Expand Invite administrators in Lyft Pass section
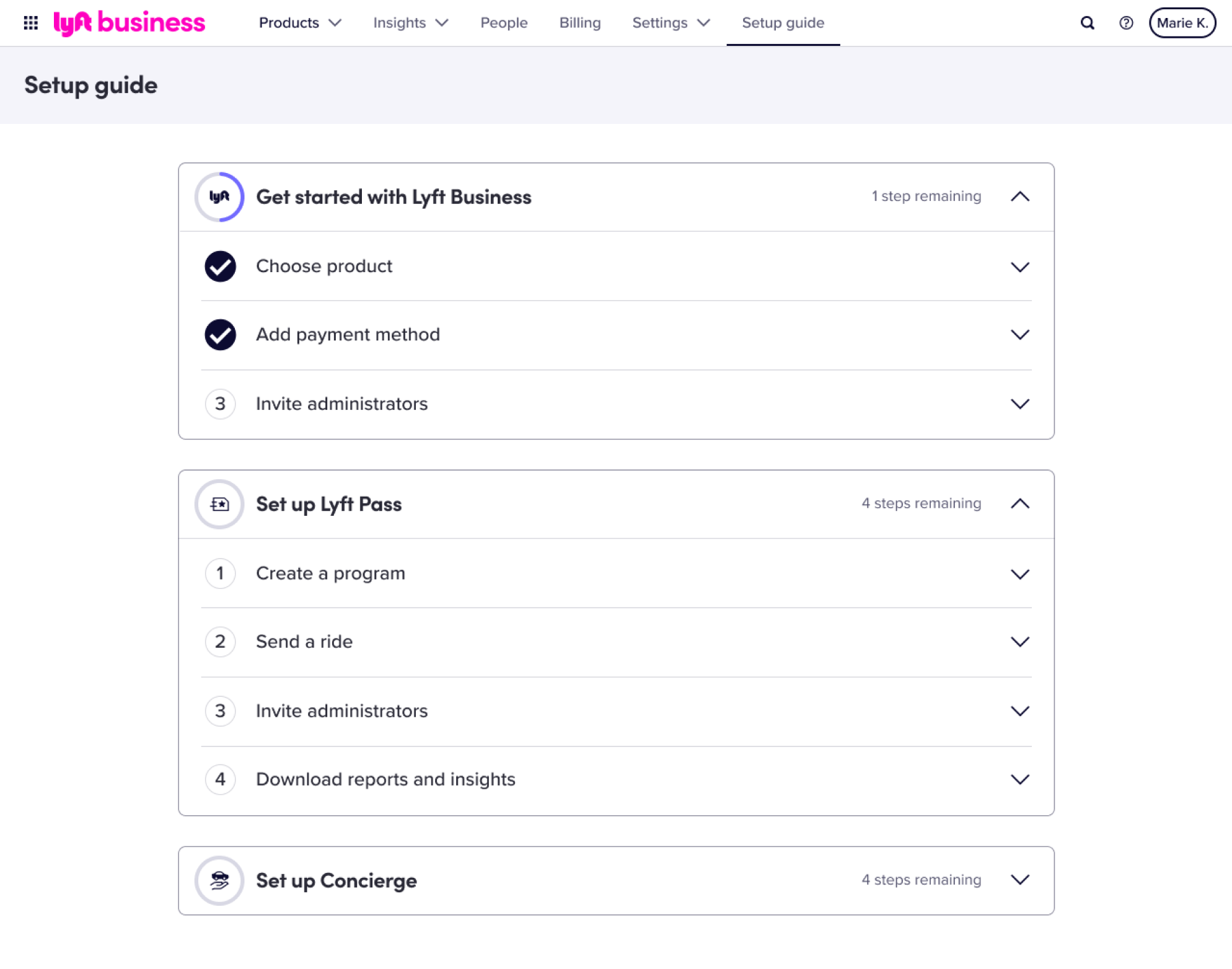 point(1019,711)
